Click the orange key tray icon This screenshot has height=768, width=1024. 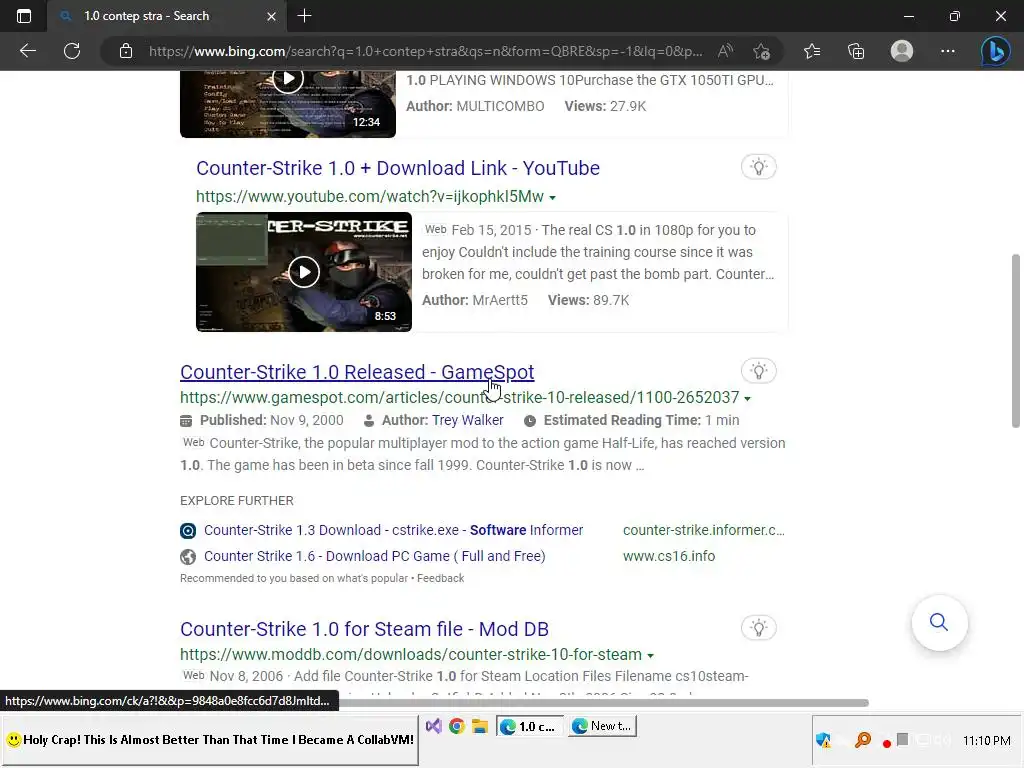[863, 740]
